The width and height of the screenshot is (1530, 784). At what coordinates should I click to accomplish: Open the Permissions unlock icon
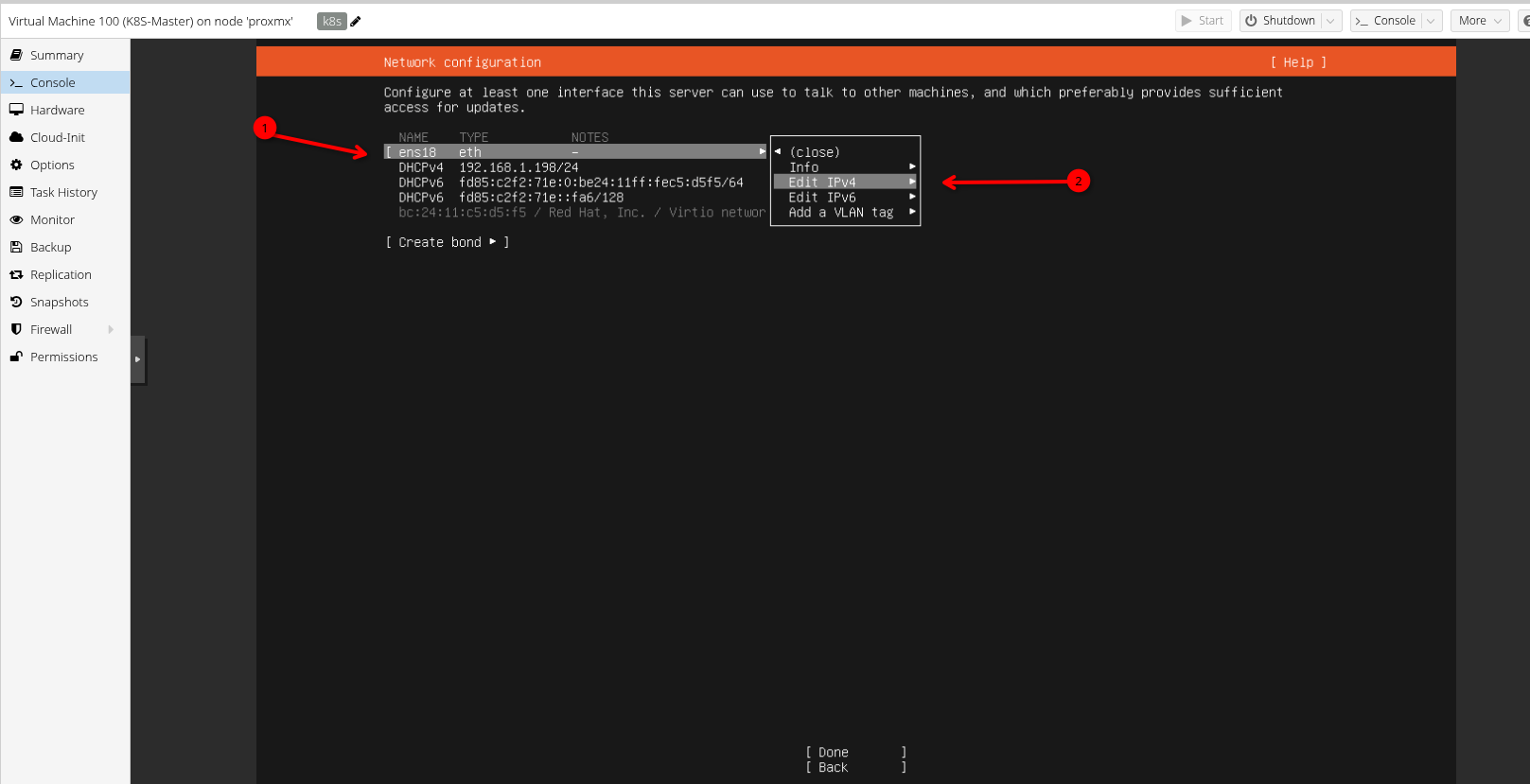(x=16, y=357)
